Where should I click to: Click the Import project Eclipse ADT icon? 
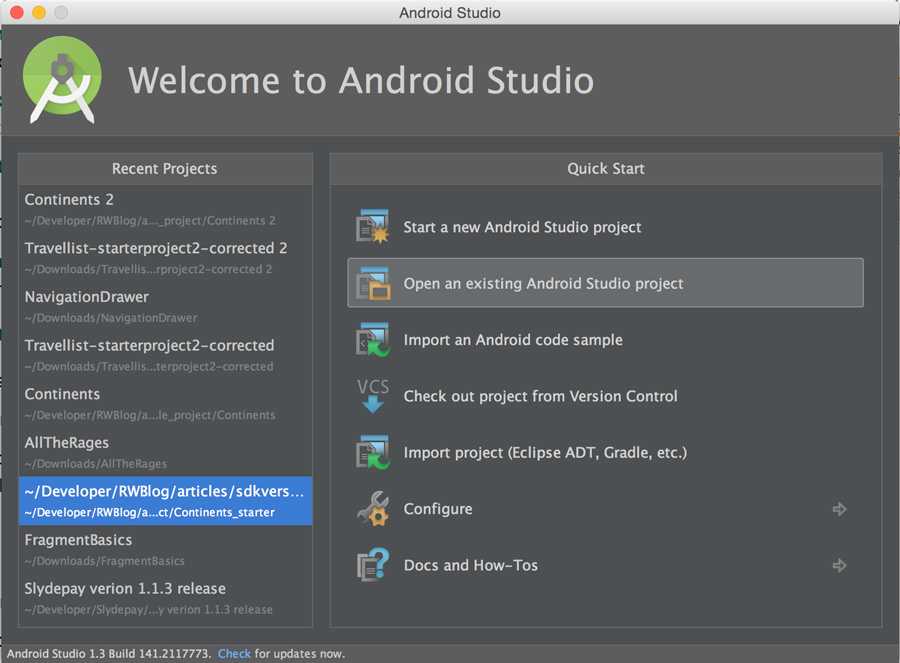tap(373, 453)
